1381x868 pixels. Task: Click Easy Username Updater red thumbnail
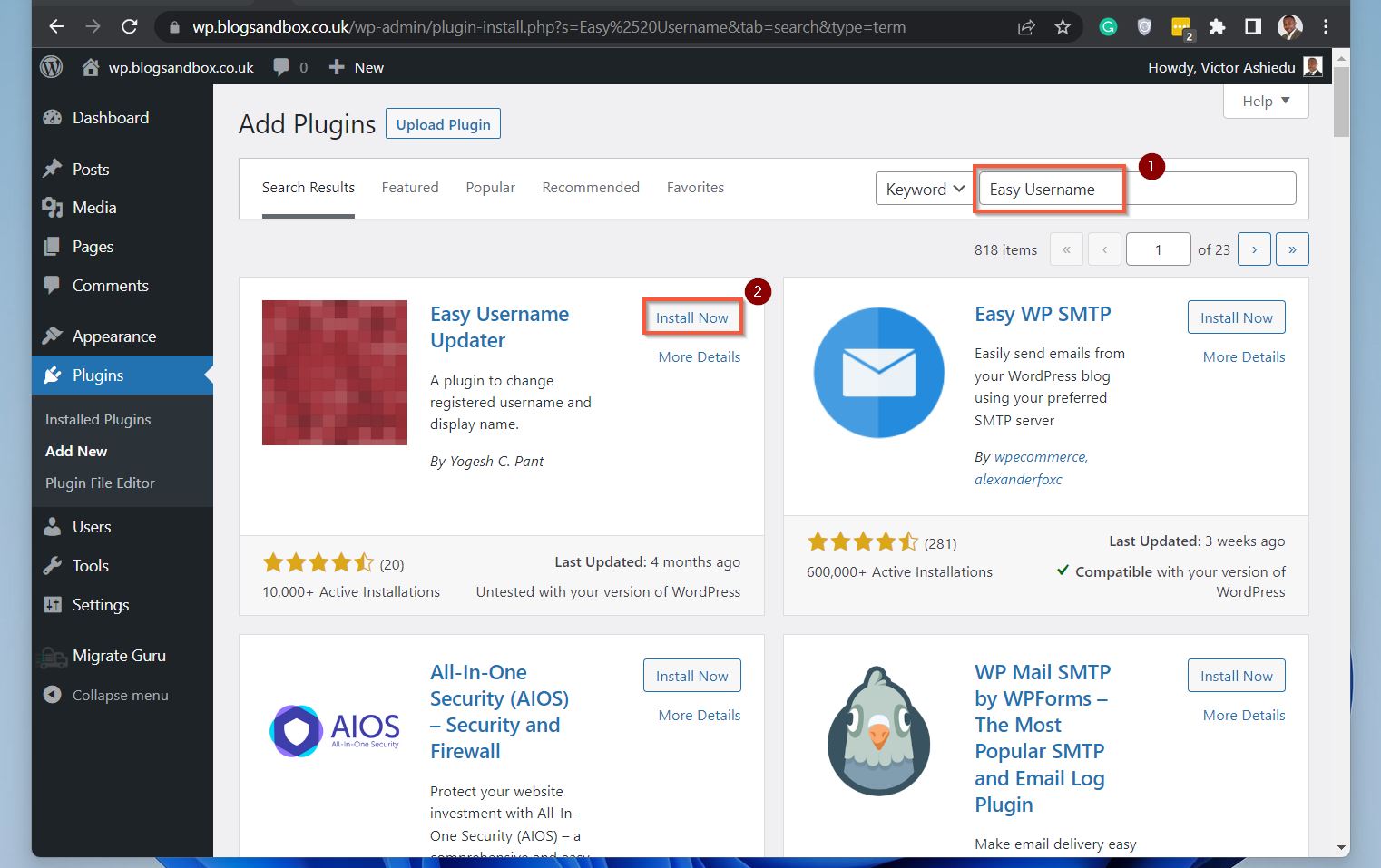coord(335,373)
